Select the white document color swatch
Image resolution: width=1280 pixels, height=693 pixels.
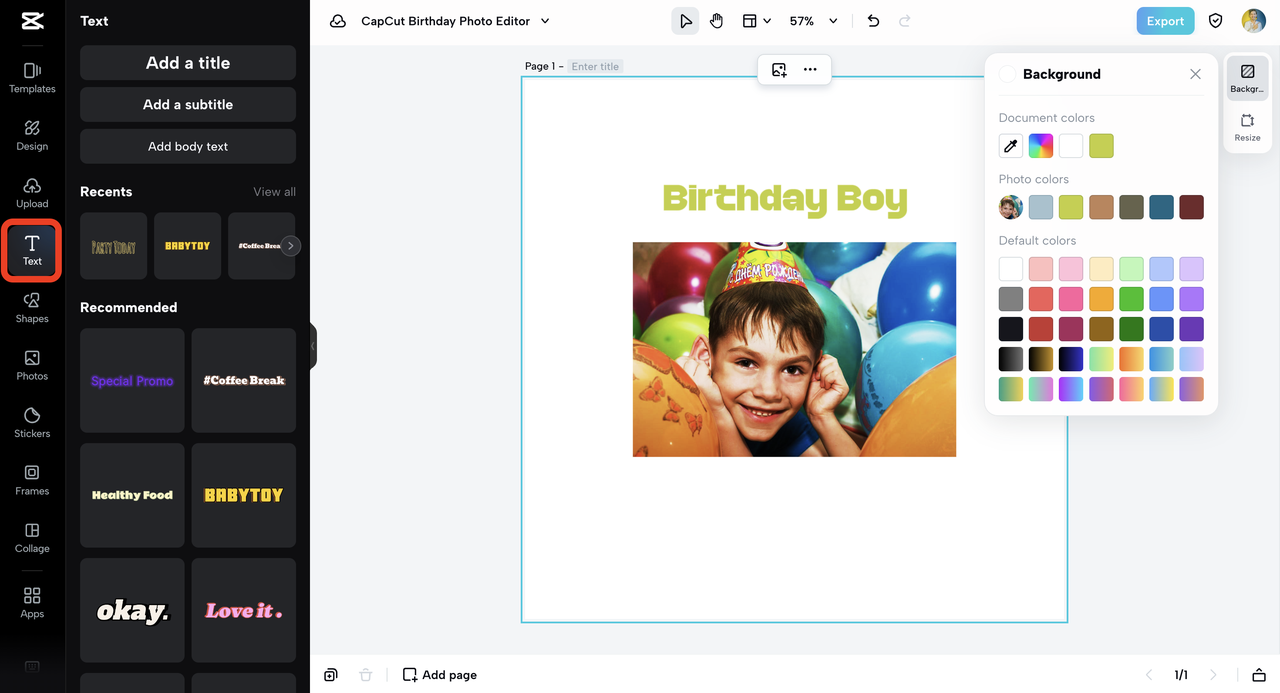click(1071, 146)
